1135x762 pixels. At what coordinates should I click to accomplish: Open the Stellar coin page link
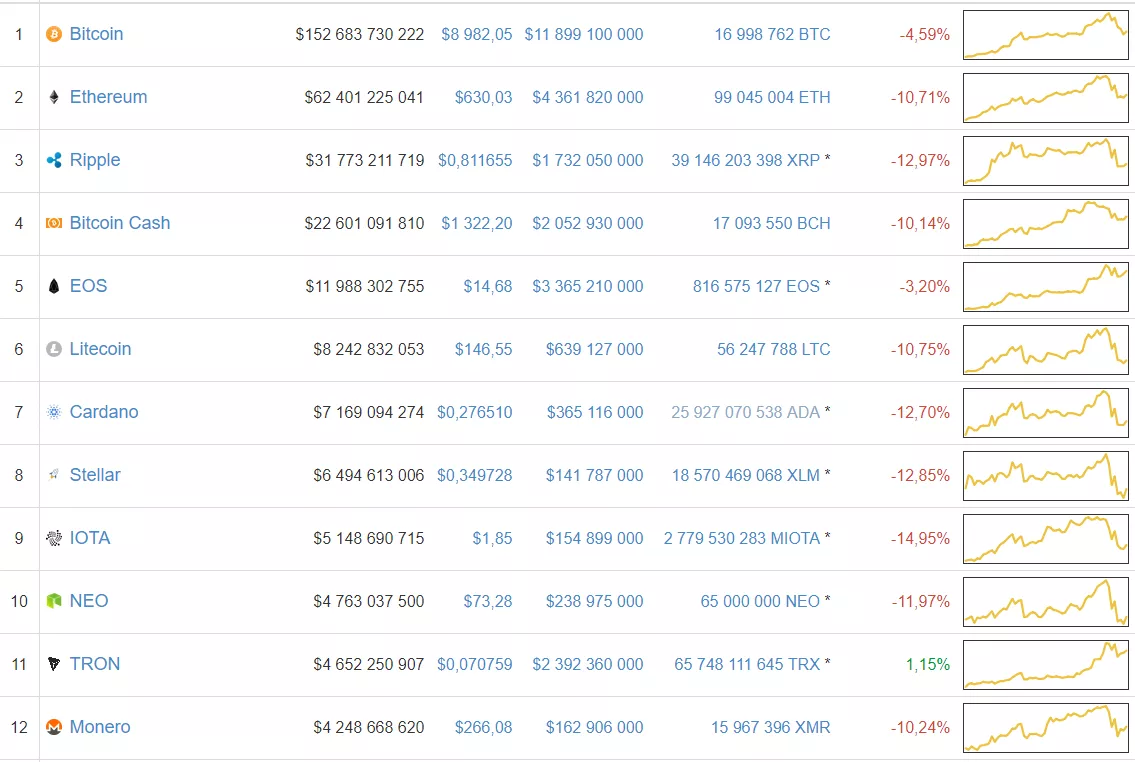pyautogui.click(x=95, y=475)
